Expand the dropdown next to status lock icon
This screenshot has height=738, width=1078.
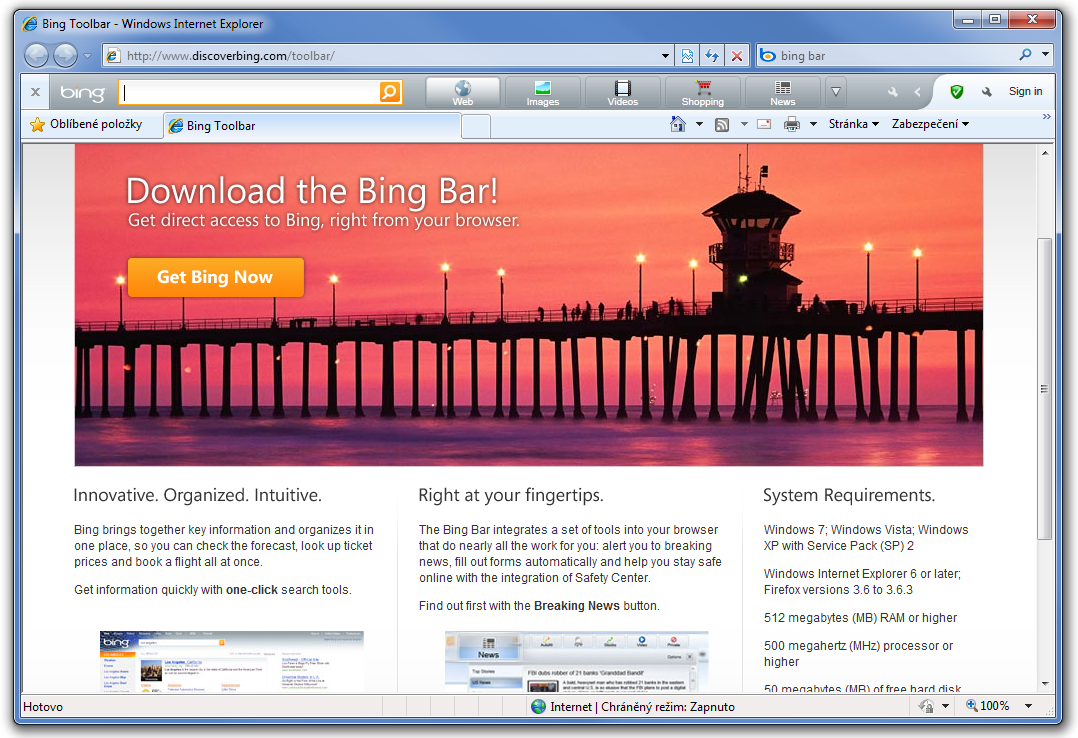click(945, 706)
